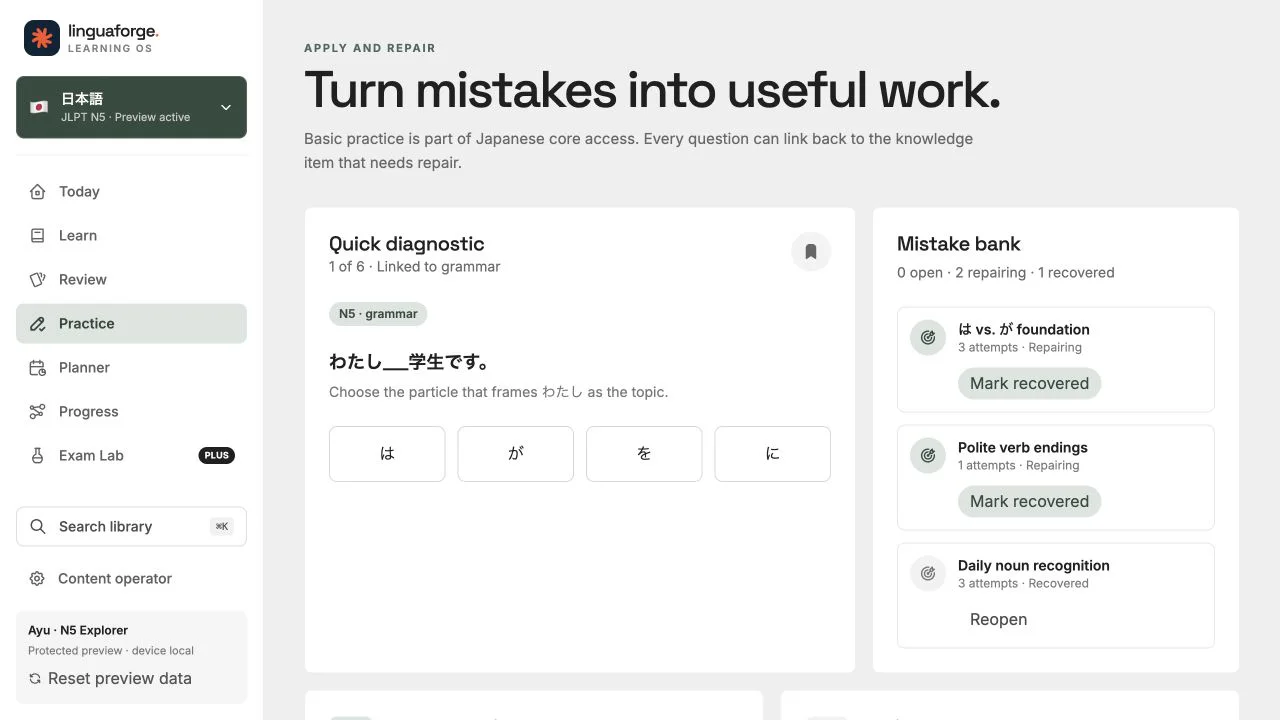Go to the Learn section
1280x720 pixels.
tap(131, 236)
